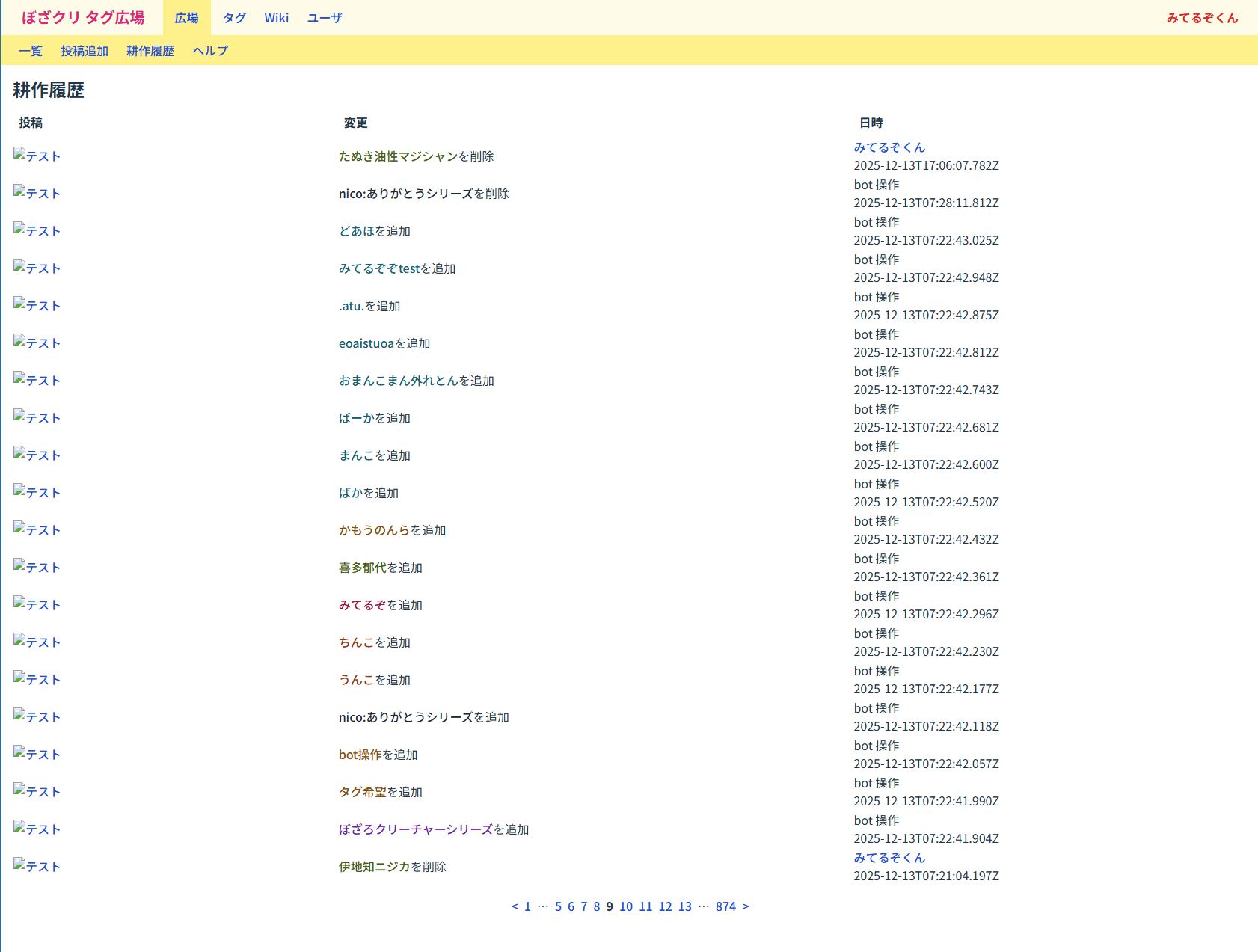Viewport: 1258px width, 952px height.
Task: Jump to last page 874
Action: pyautogui.click(x=725, y=906)
